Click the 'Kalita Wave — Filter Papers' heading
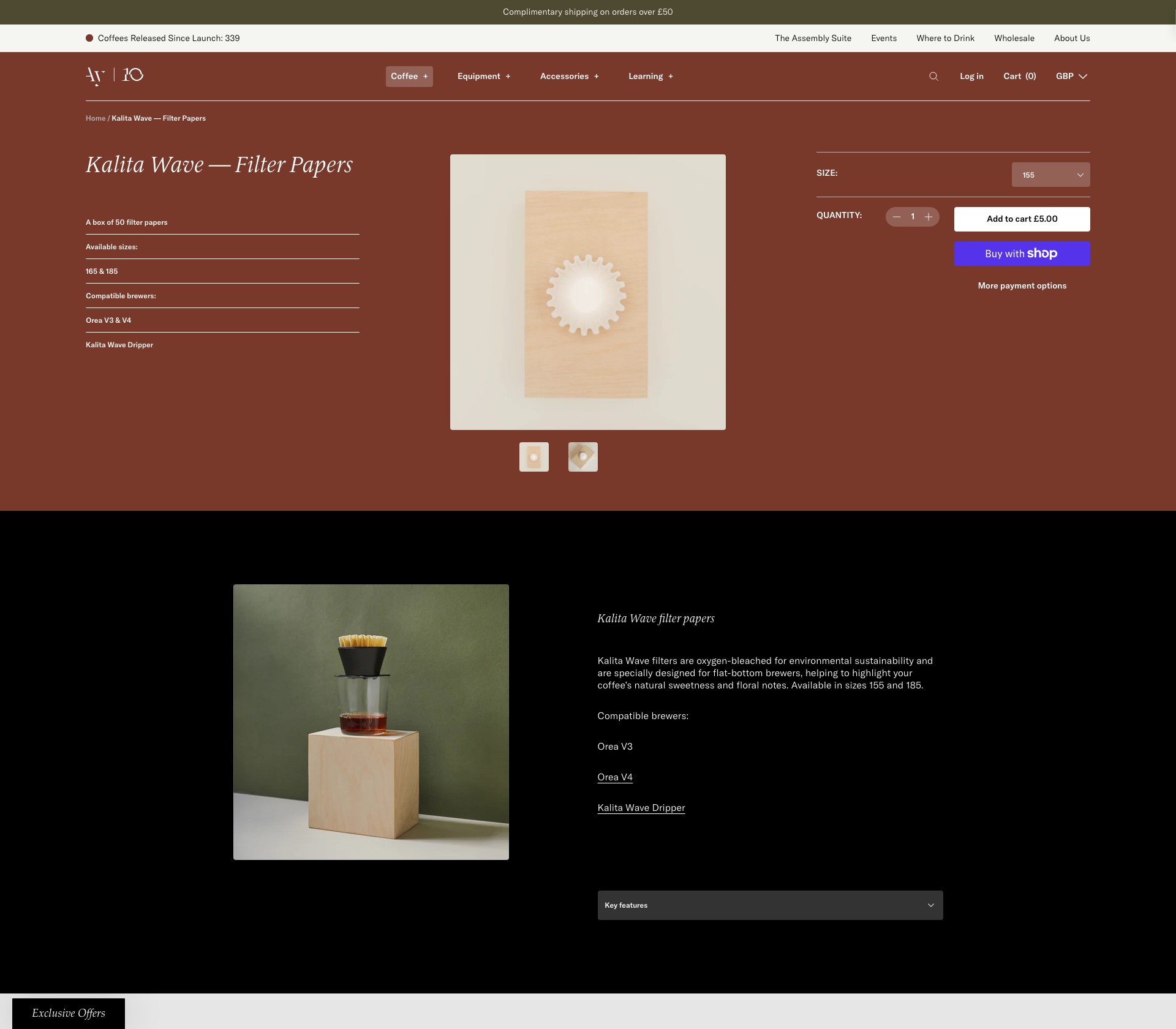1176x1029 pixels. (x=219, y=165)
